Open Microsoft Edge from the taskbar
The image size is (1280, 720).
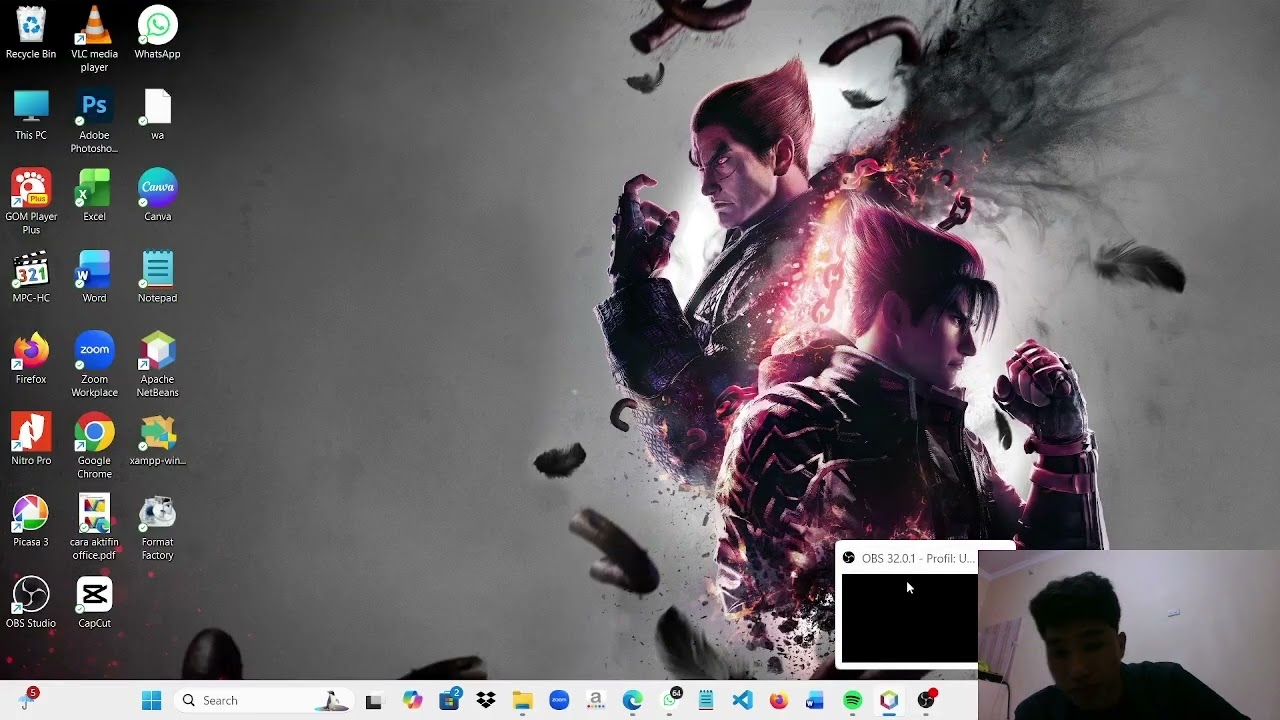pos(632,701)
